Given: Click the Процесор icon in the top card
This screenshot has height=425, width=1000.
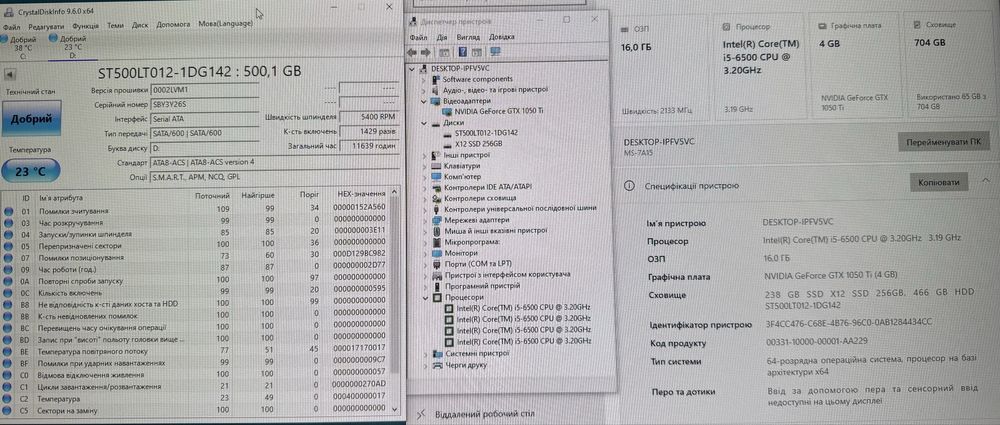Looking at the screenshot, I should coord(727,27).
